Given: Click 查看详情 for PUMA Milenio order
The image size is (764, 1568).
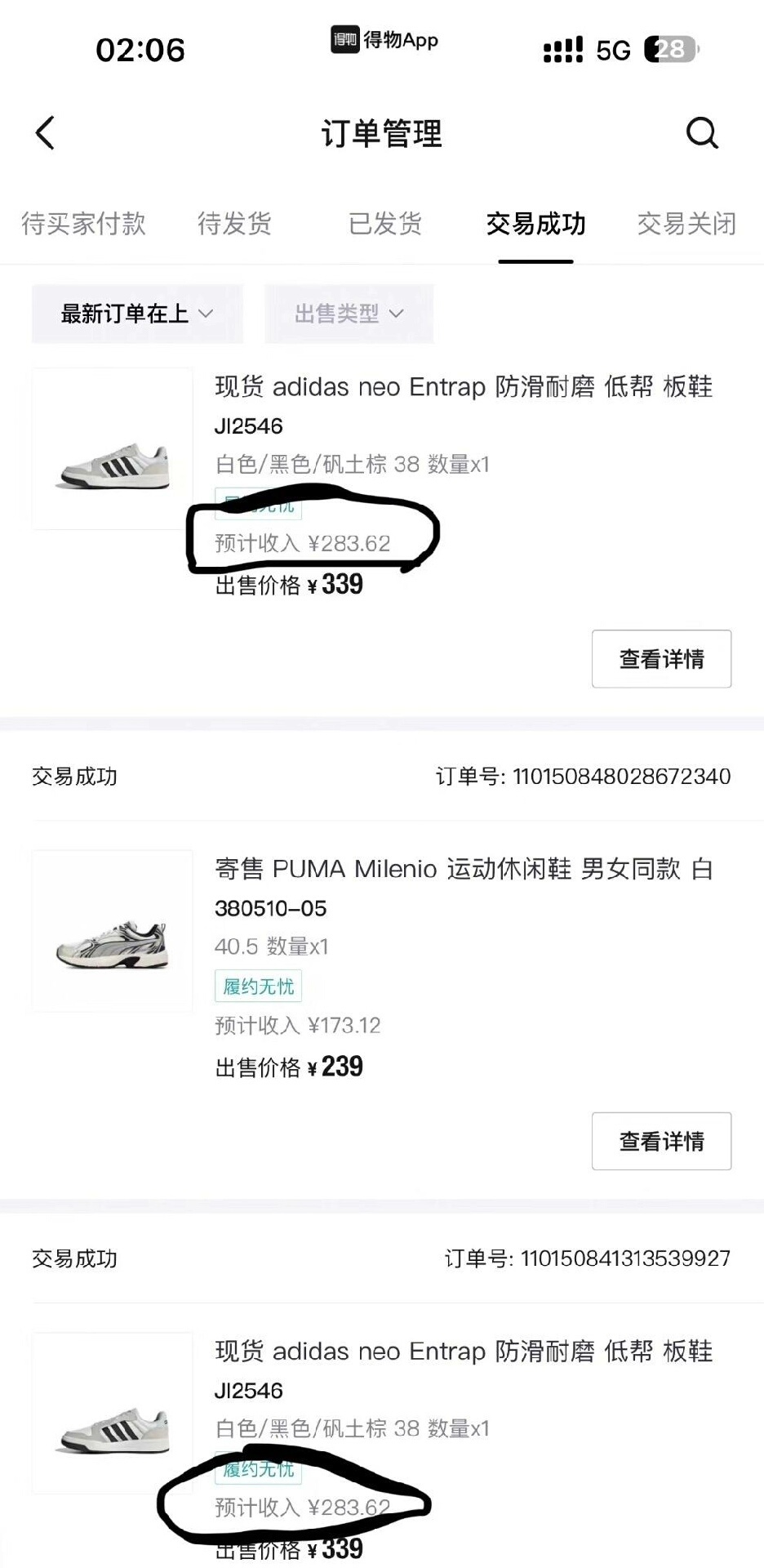Looking at the screenshot, I should pyautogui.click(x=661, y=1141).
